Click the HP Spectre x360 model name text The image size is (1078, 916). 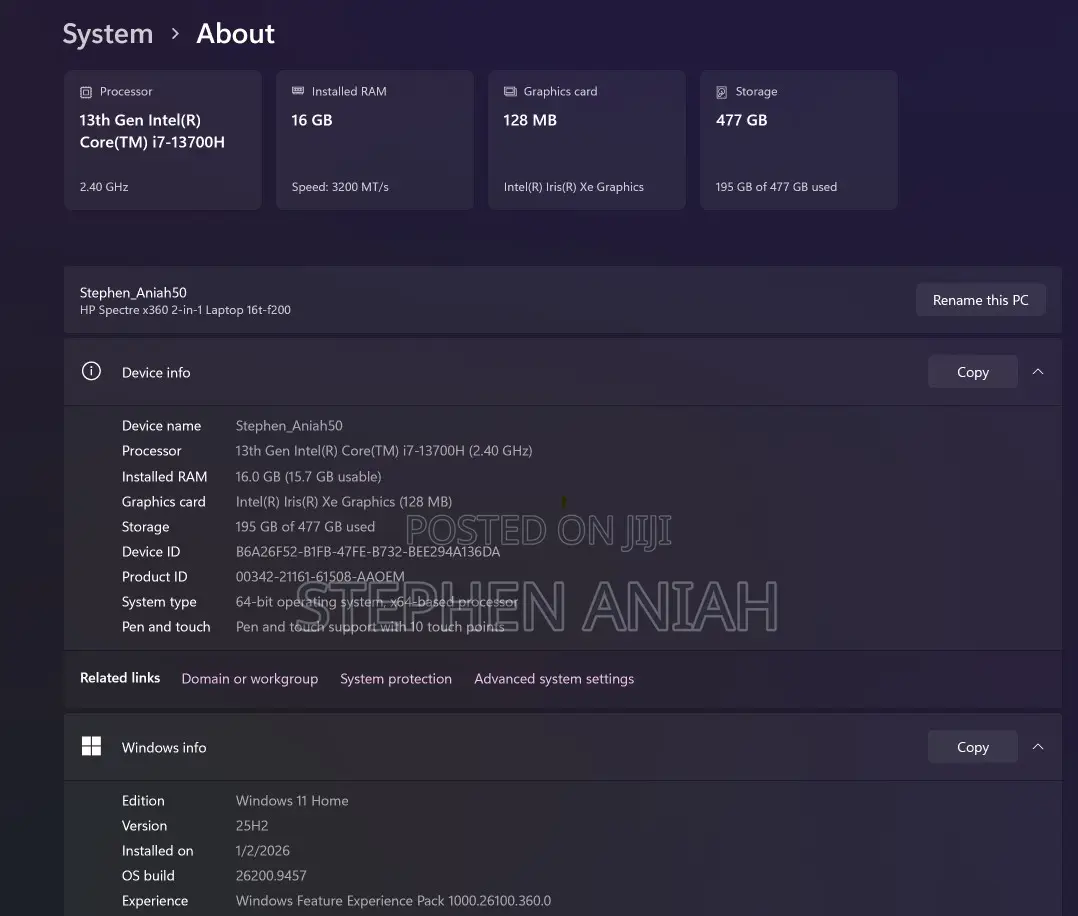click(x=185, y=310)
